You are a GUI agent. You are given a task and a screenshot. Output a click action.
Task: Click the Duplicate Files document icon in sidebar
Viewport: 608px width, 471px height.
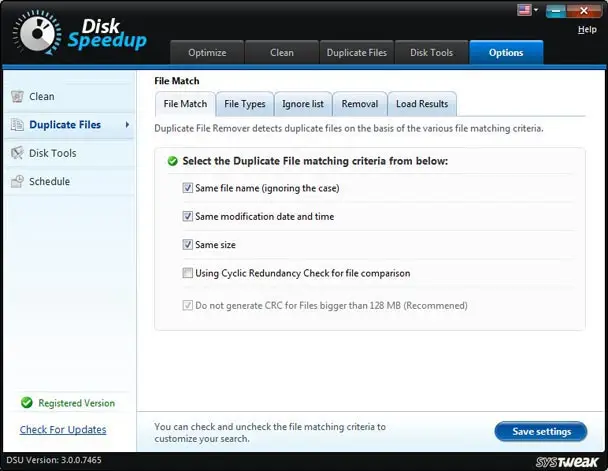pos(17,124)
